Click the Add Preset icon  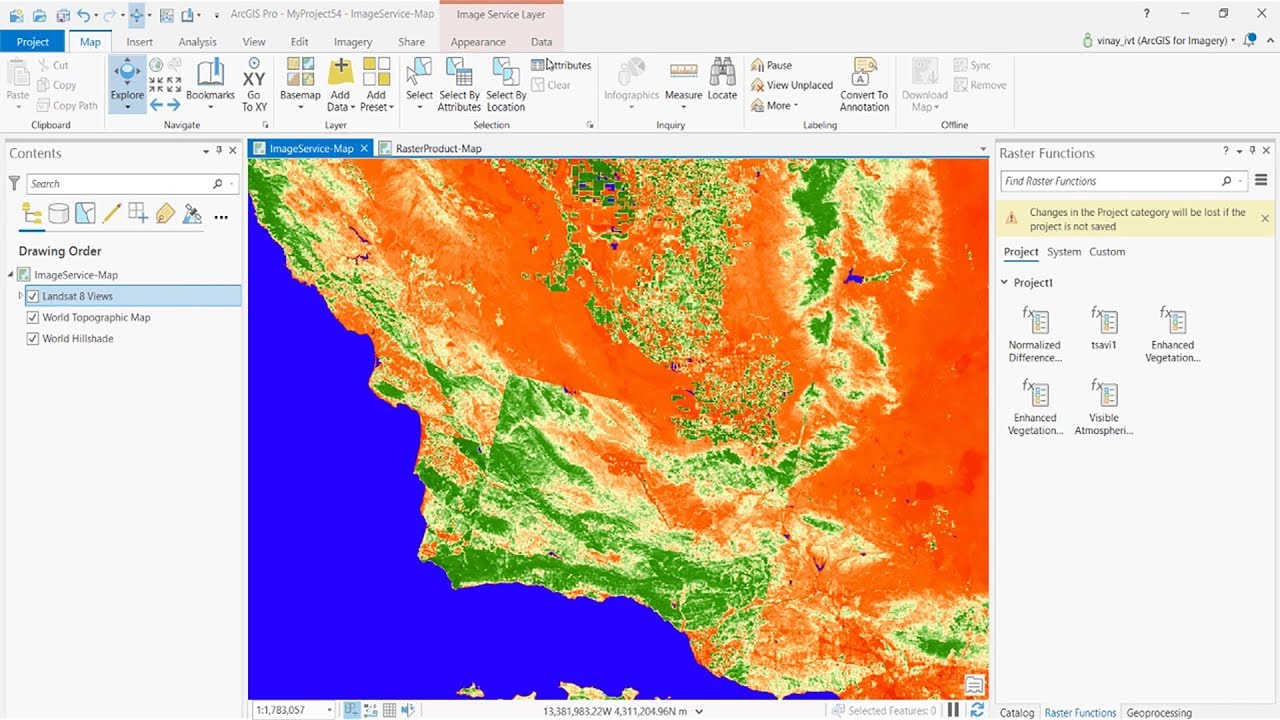(376, 72)
